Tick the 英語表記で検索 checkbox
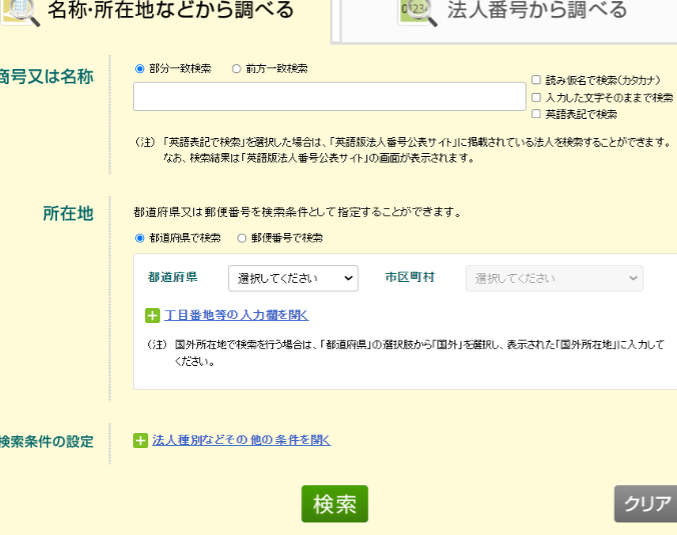 coord(537,114)
